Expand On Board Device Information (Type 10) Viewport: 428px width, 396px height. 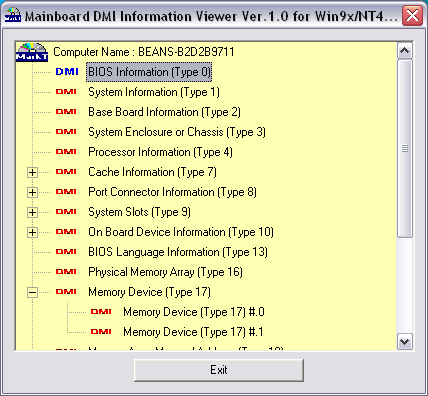(x=32, y=232)
